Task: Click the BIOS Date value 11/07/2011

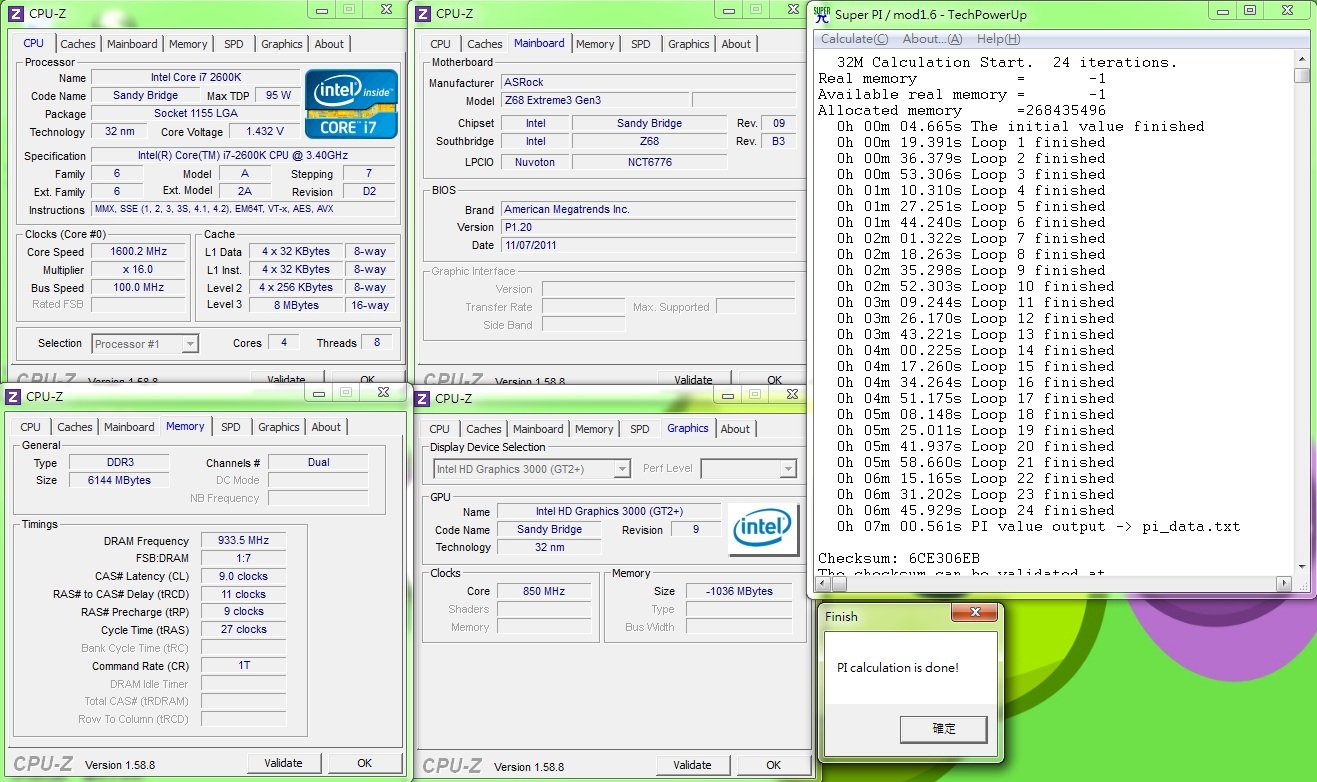Action: coord(647,245)
